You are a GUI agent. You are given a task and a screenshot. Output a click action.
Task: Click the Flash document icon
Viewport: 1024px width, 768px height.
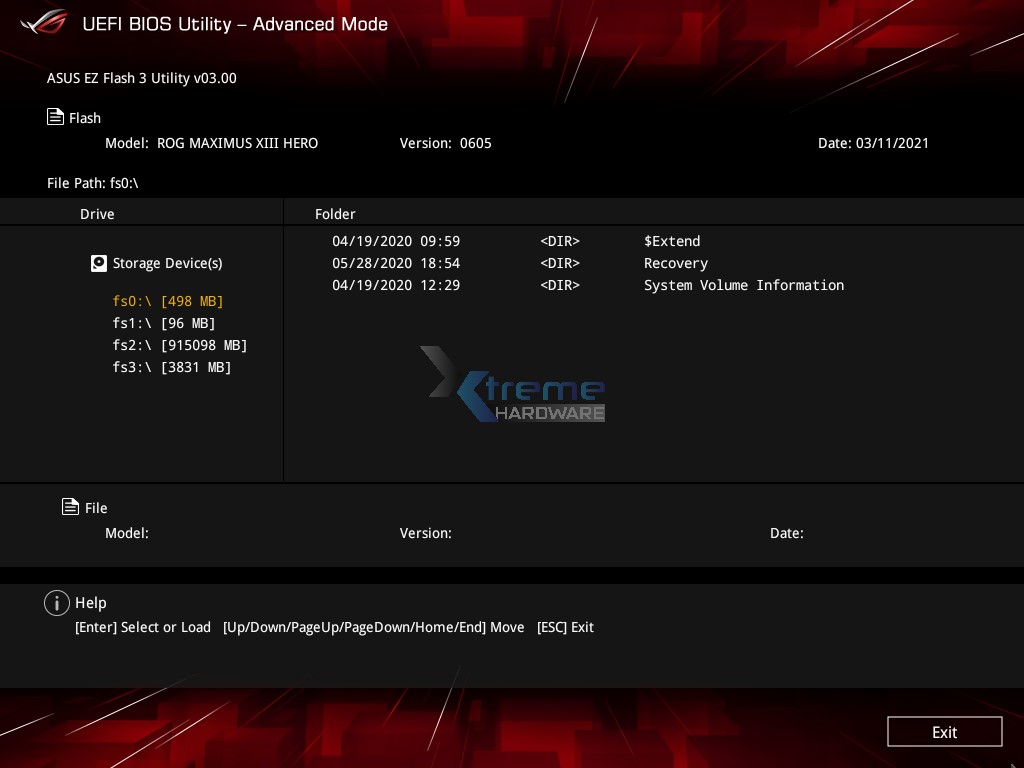point(55,116)
